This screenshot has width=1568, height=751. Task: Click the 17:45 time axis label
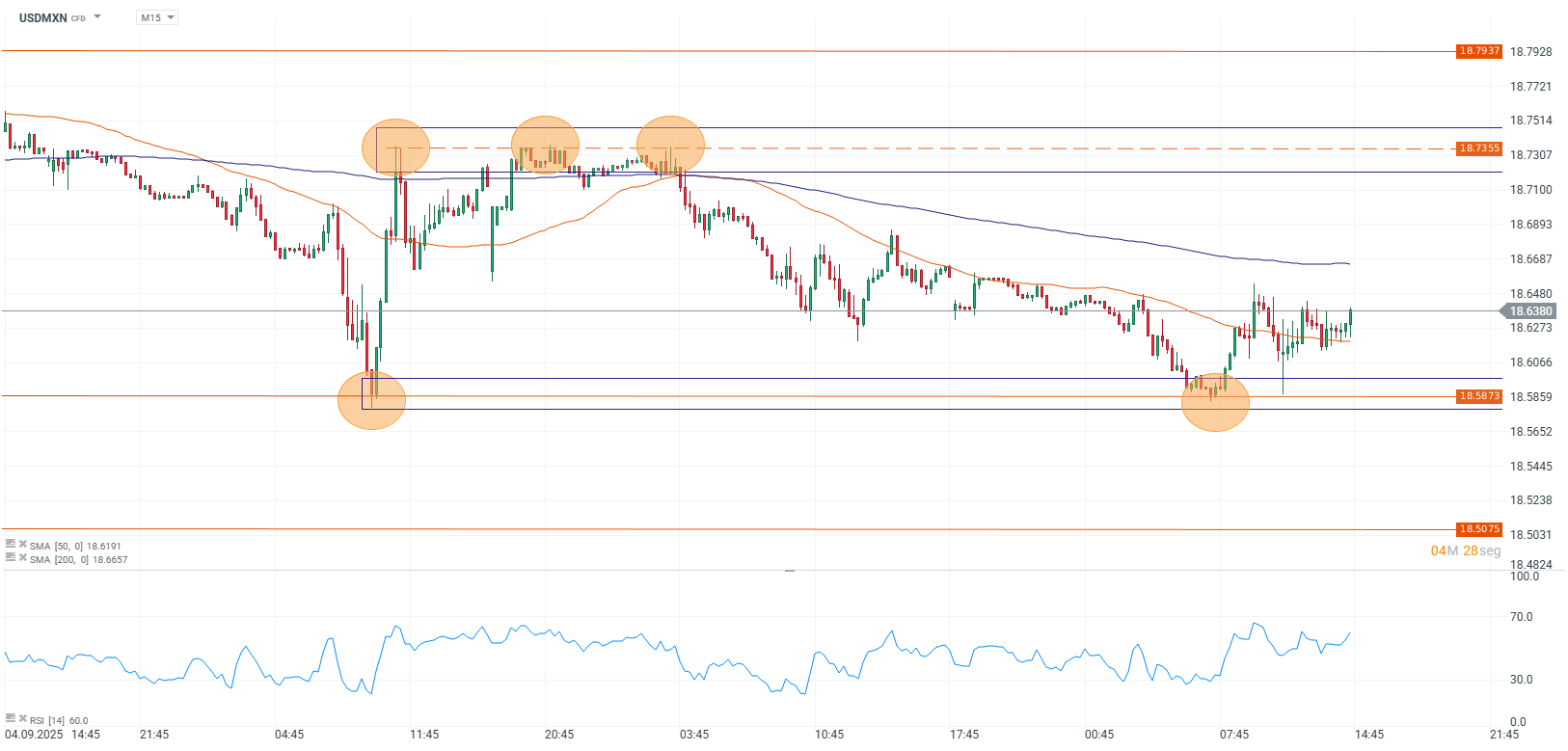pyautogui.click(x=964, y=735)
